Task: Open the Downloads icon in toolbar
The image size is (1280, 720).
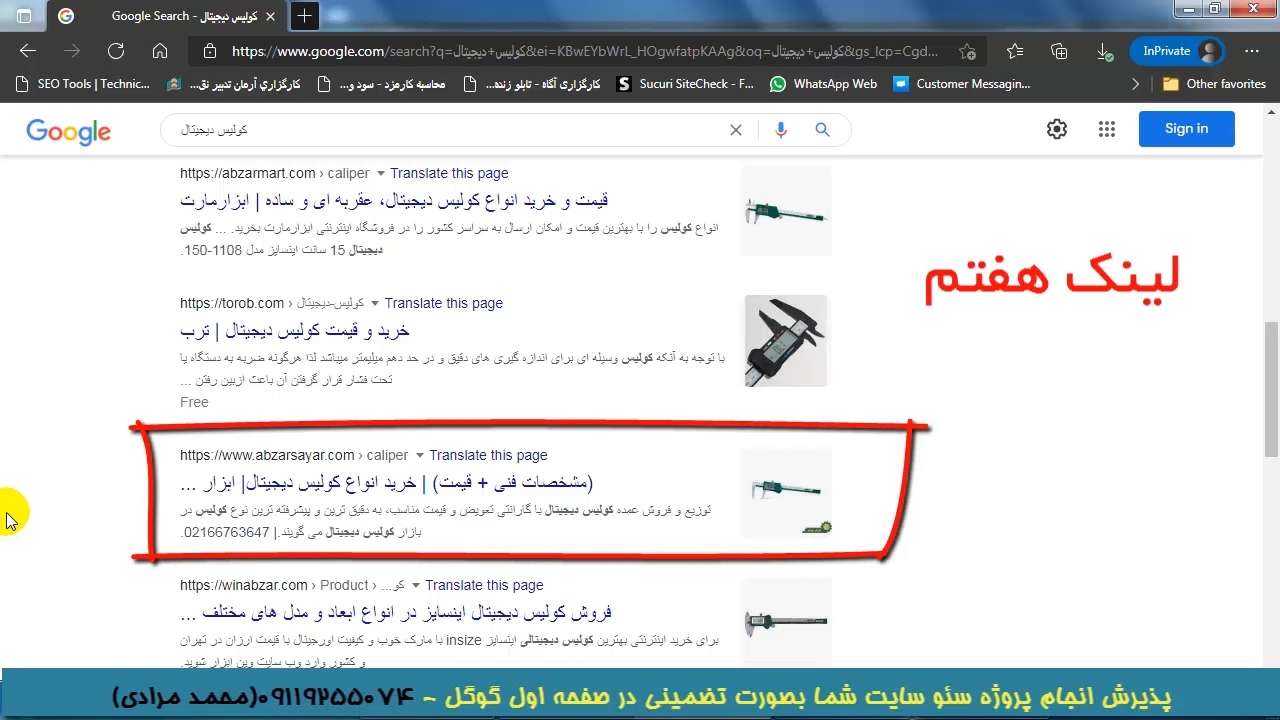Action: tap(1103, 51)
